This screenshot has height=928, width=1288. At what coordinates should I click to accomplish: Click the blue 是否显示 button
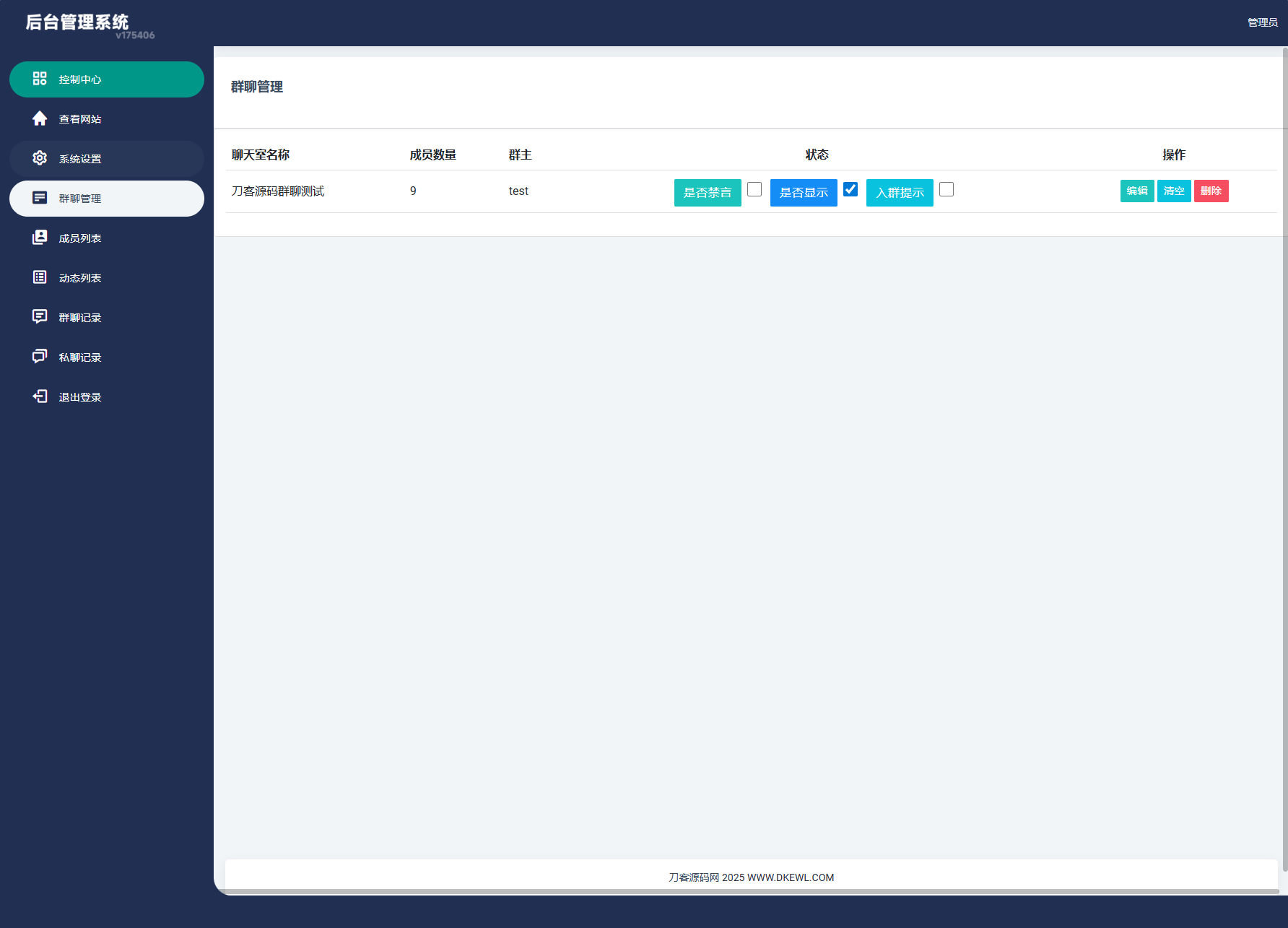click(804, 193)
